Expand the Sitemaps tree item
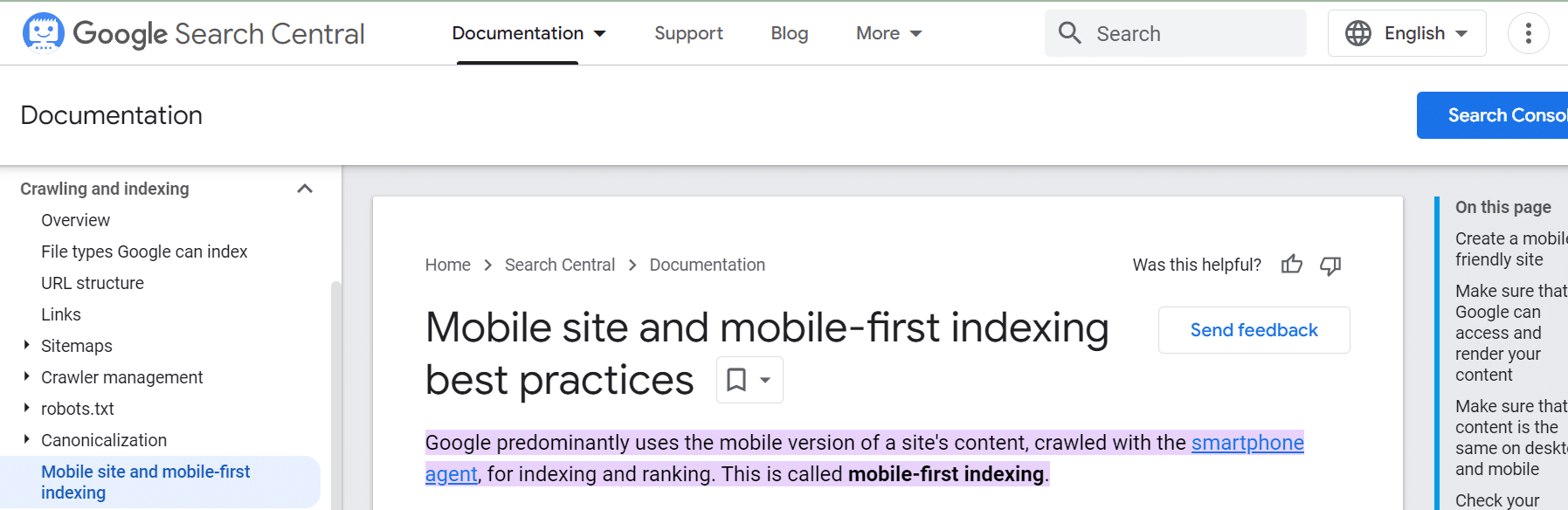1568x510 pixels. 27,345
